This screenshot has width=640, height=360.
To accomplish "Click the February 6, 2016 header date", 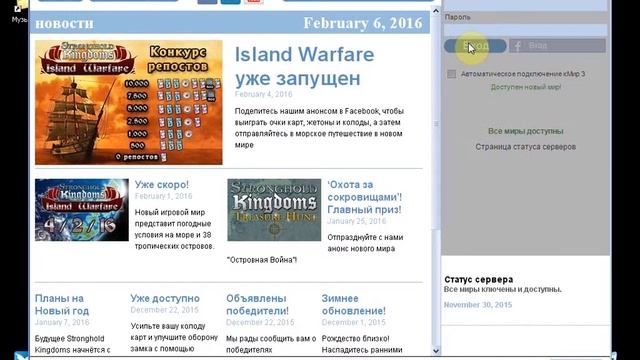I will (x=363, y=23).
